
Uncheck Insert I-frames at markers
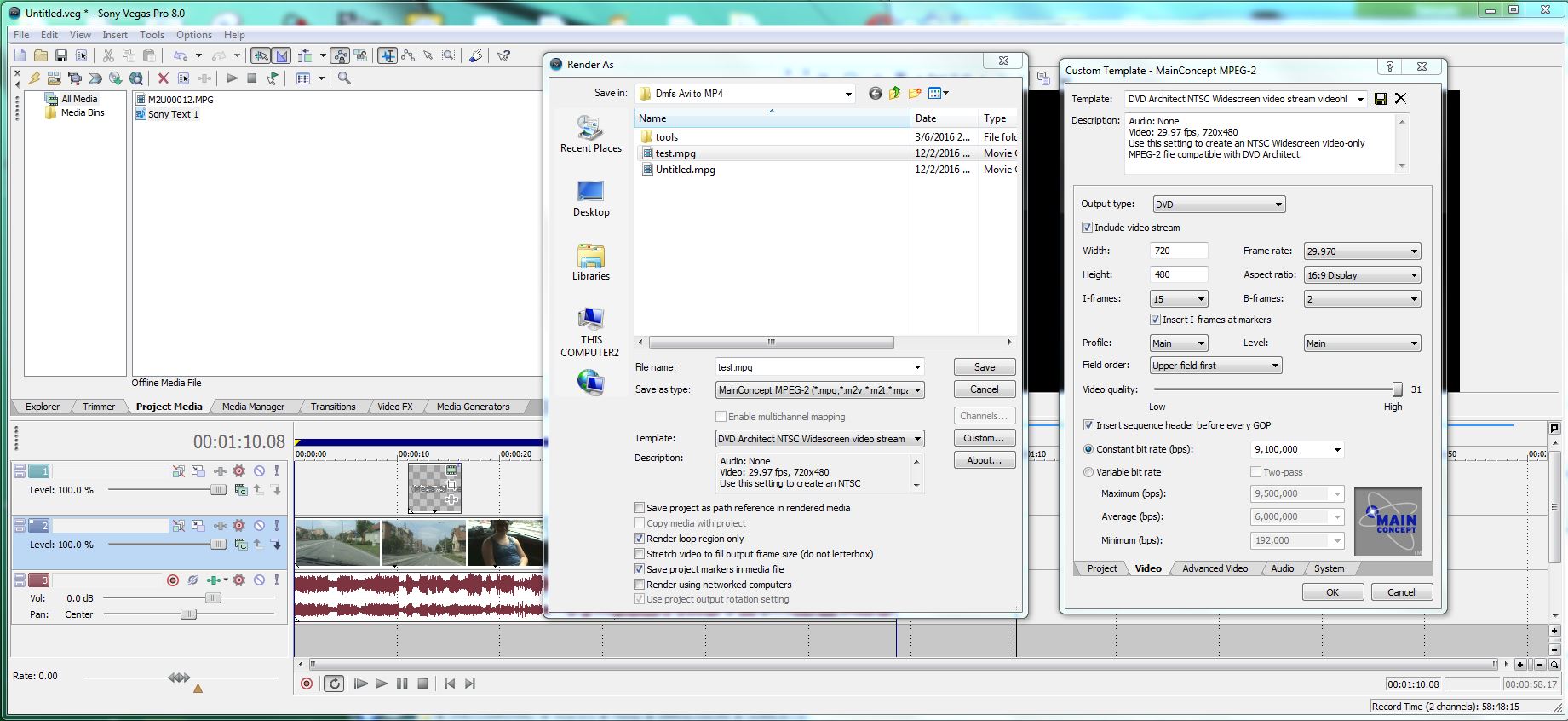tap(1155, 320)
